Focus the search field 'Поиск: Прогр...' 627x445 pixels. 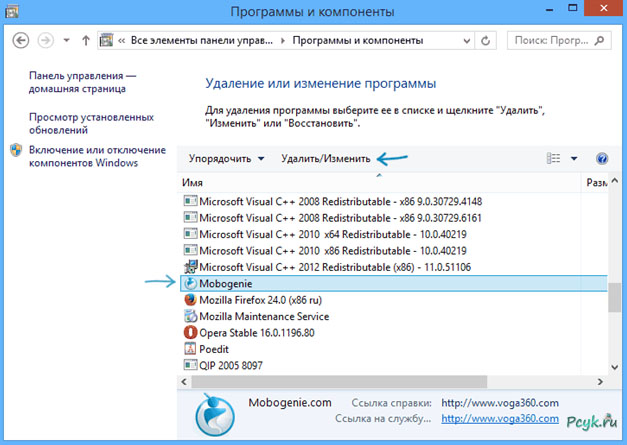tap(559, 40)
